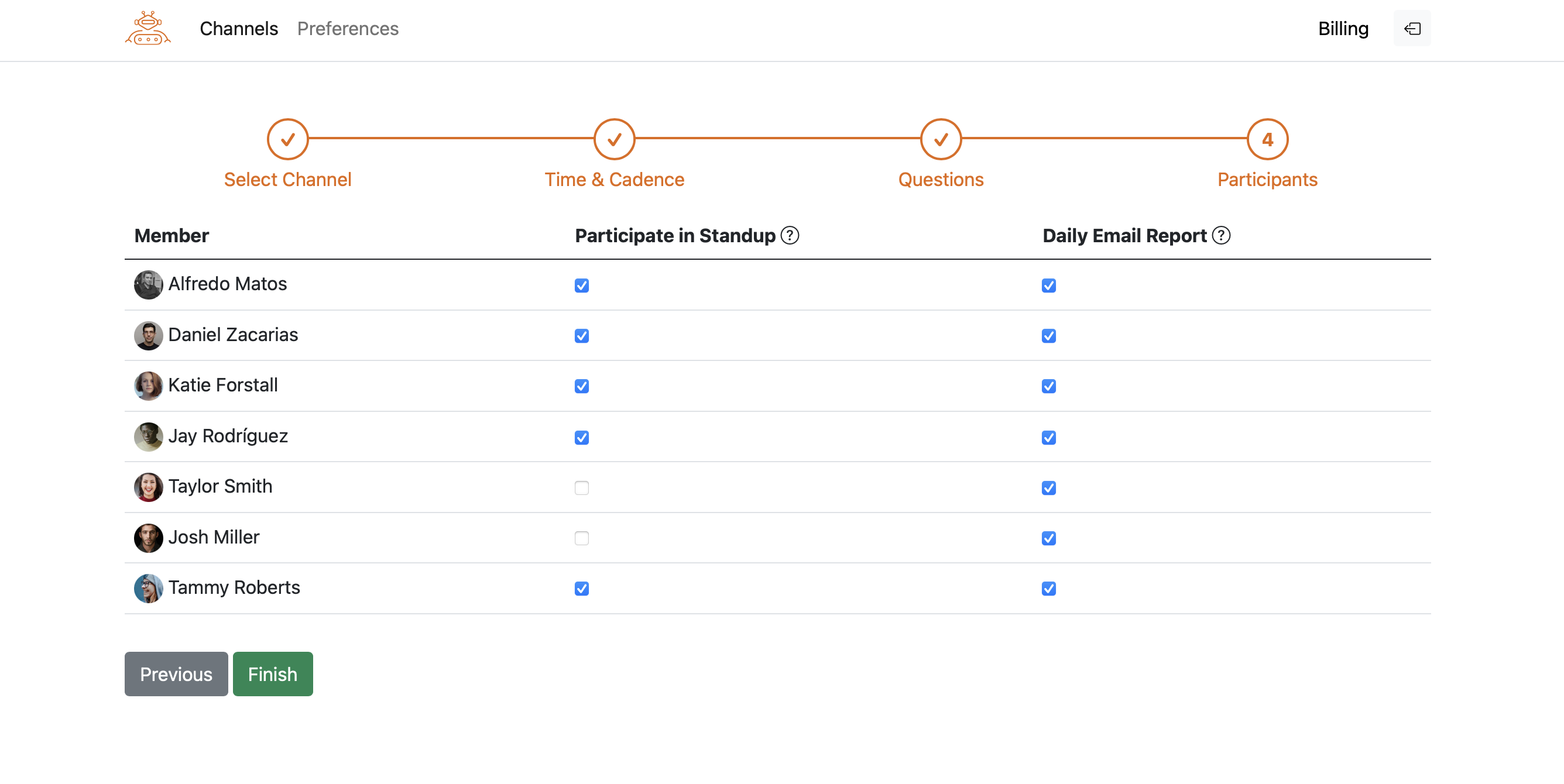Viewport: 1564px width, 784px height.
Task: Select step 4 Participants circle
Action: point(1267,140)
